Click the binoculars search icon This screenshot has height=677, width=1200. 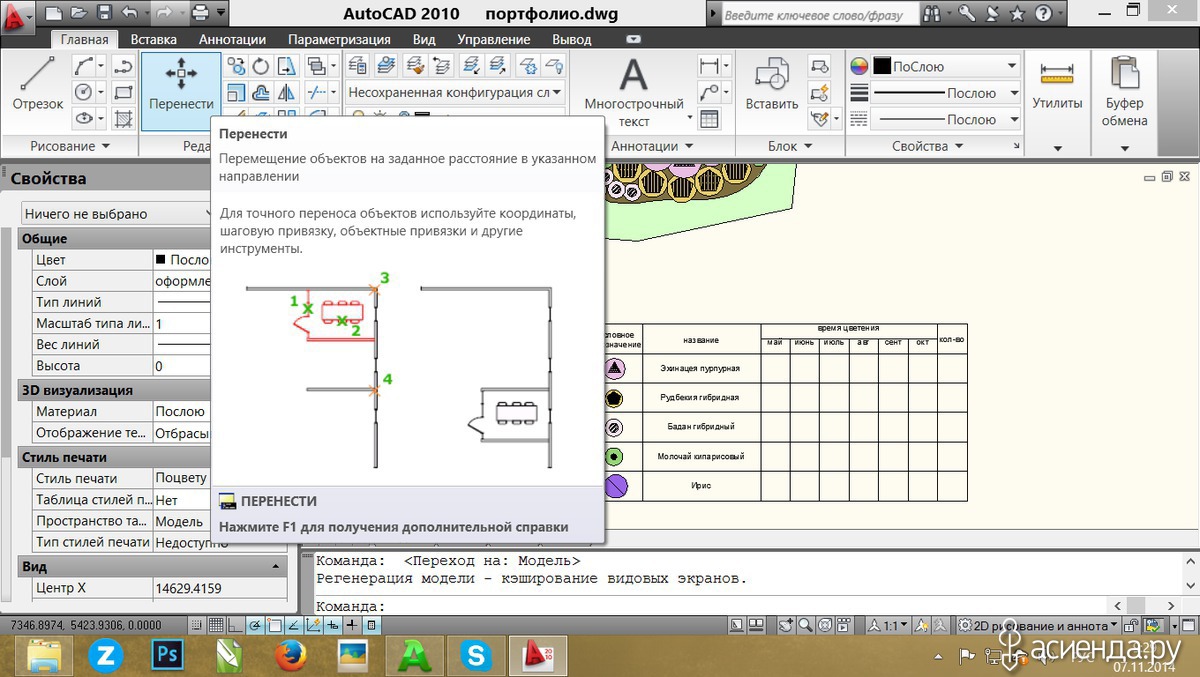[x=932, y=14]
